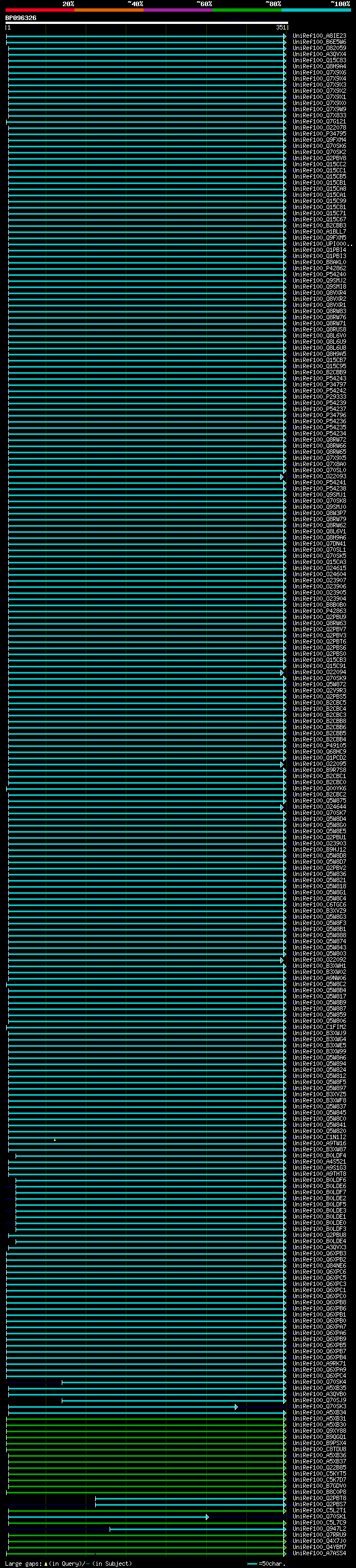
Task: Click label UniRef100_B7GDV0
Action: (x=319, y=1485)
